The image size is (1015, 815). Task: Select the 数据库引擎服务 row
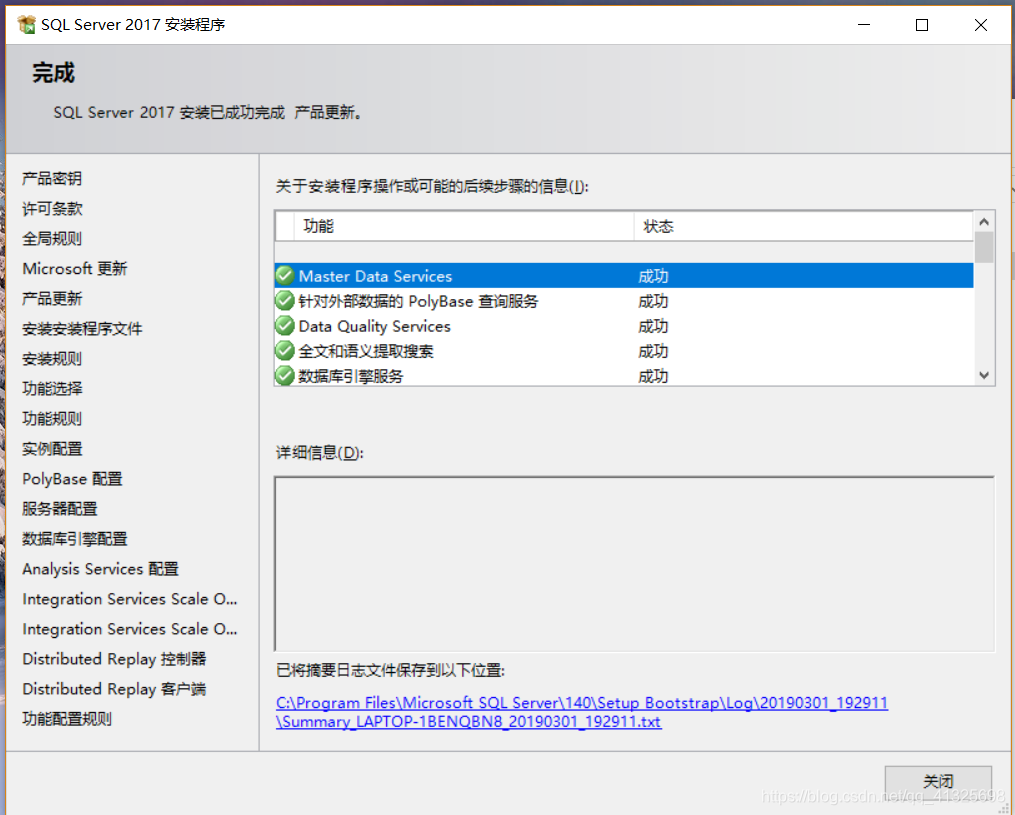tap(624, 375)
